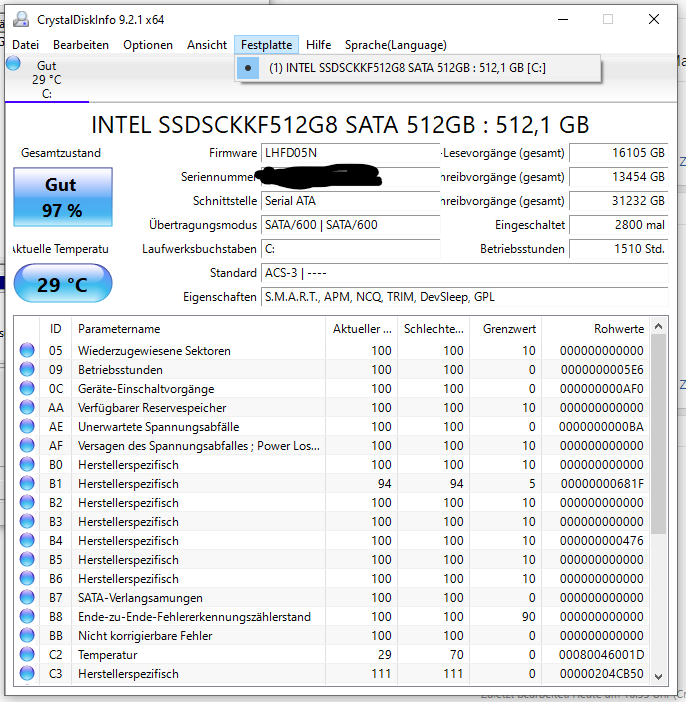Select the Verfügbarer Reservespeicher parameter name
The image size is (686, 702).
152,408
